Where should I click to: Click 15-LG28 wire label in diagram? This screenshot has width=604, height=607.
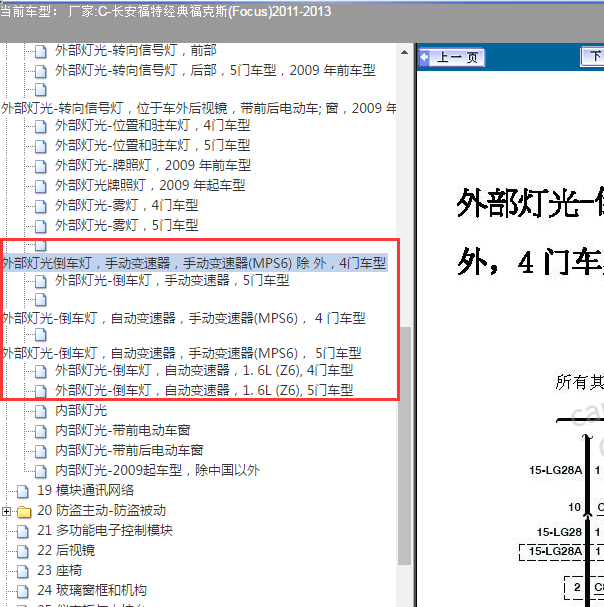559,532
